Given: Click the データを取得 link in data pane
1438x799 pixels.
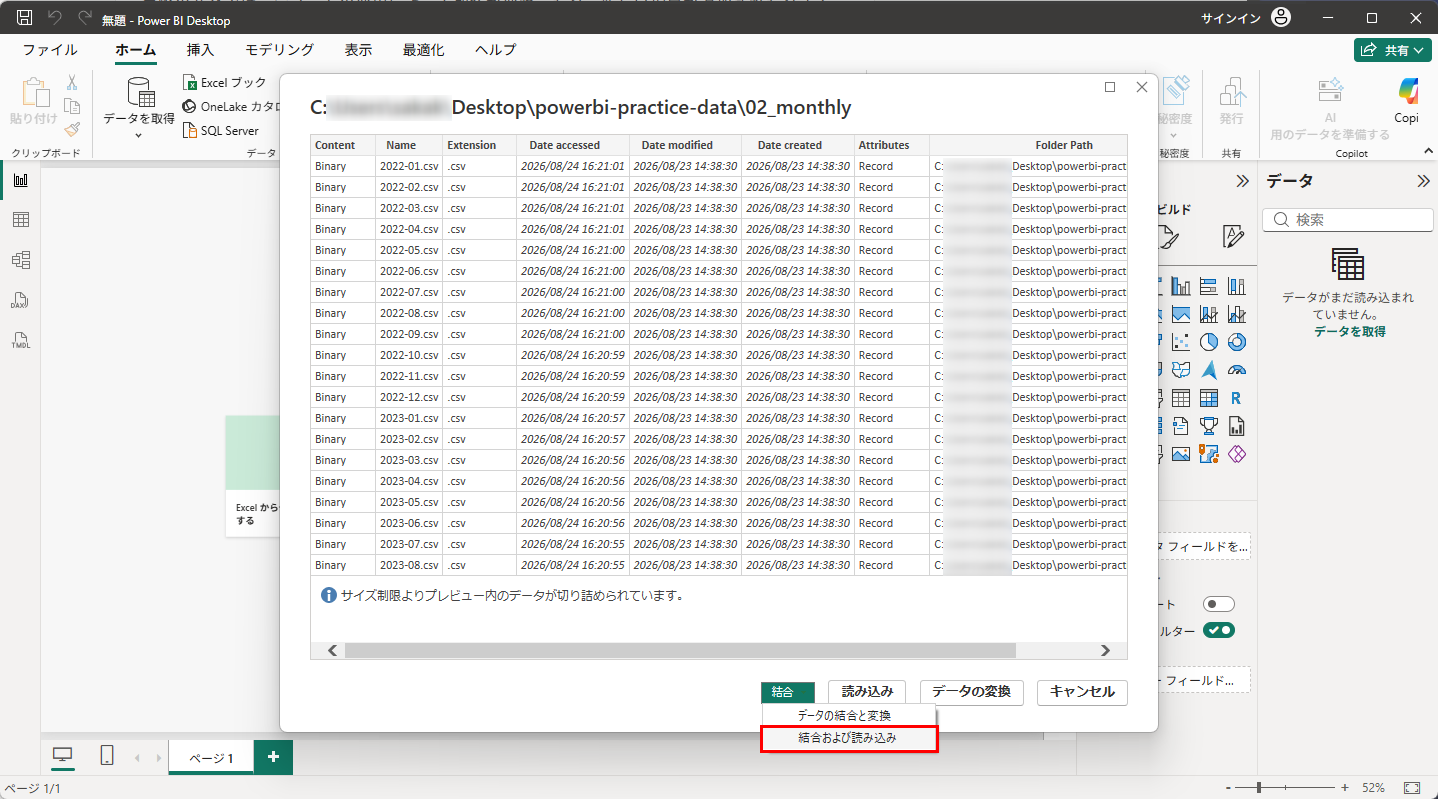Looking at the screenshot, I should [1349, 331].
